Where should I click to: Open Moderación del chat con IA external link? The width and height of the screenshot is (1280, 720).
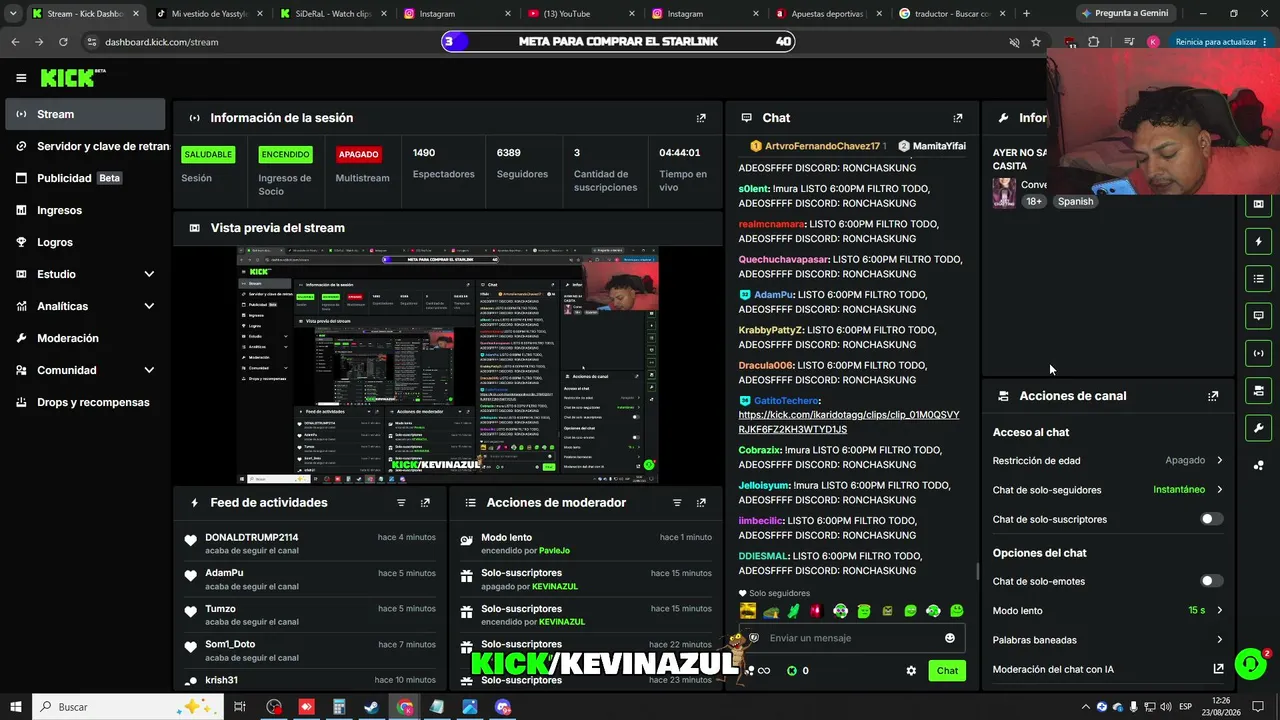[x=1218, y=669]
